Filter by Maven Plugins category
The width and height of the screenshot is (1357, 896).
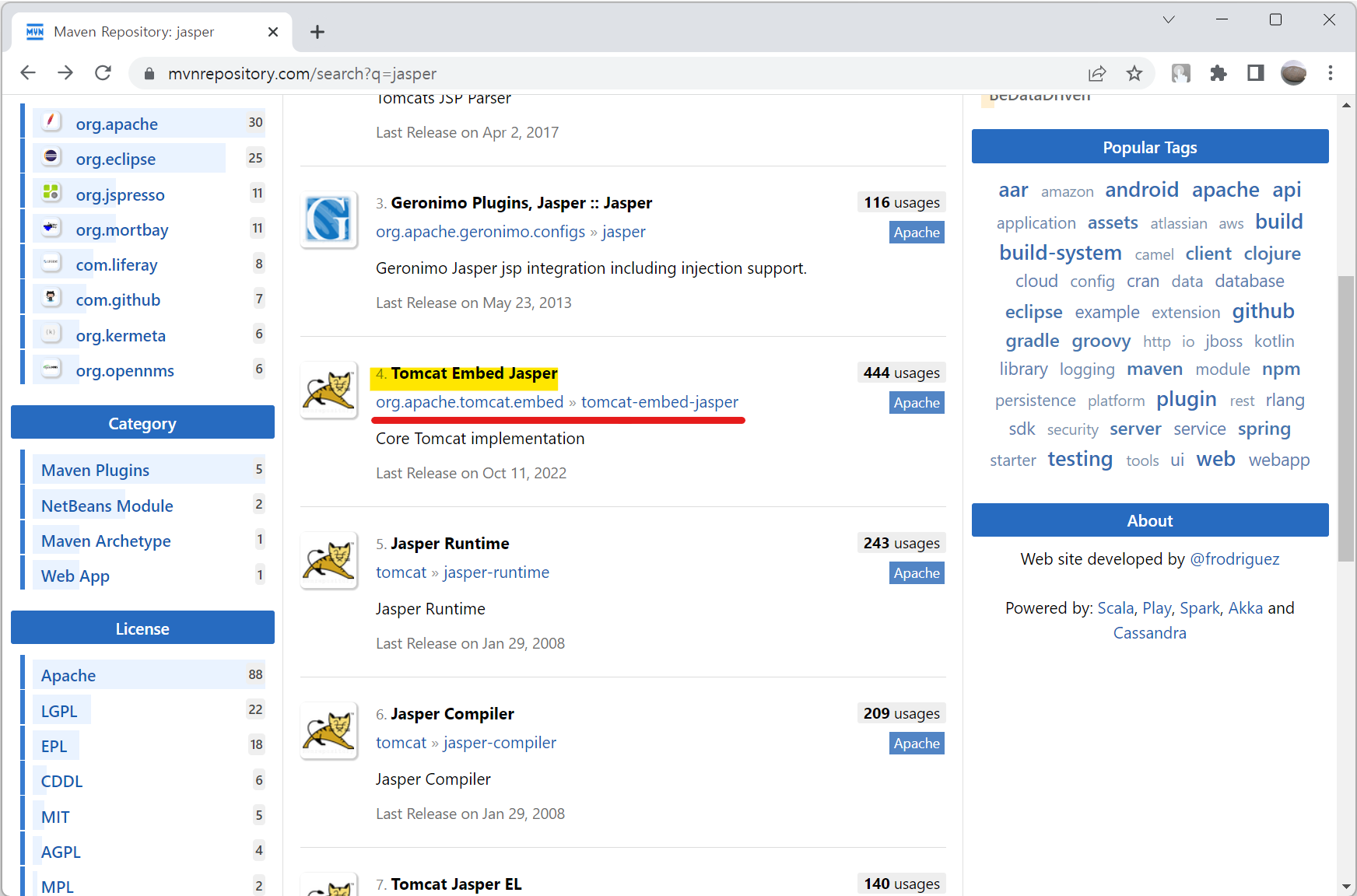[x=95, y=471]
